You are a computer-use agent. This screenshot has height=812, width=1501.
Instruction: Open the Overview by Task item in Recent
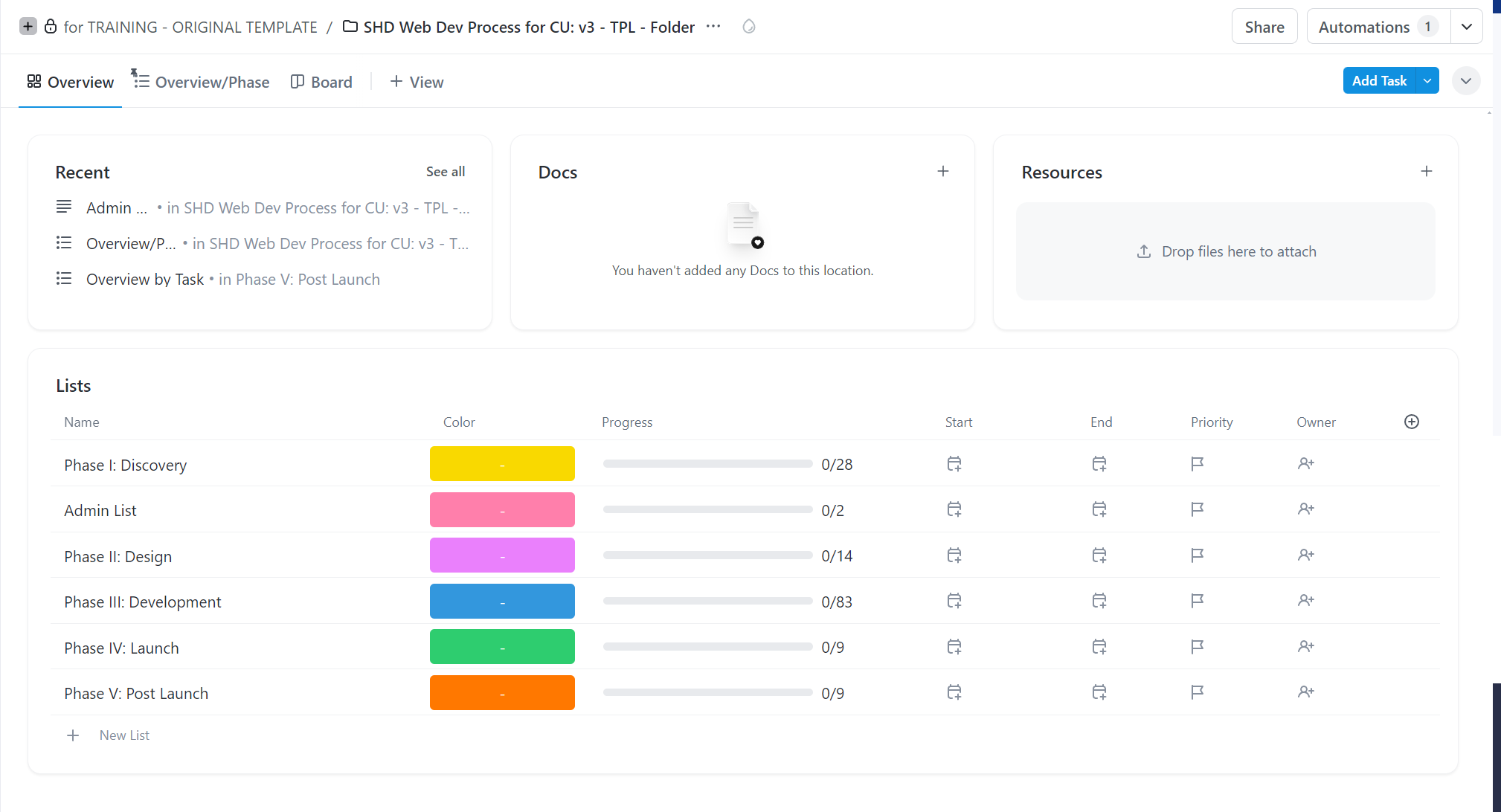[145, 279]
